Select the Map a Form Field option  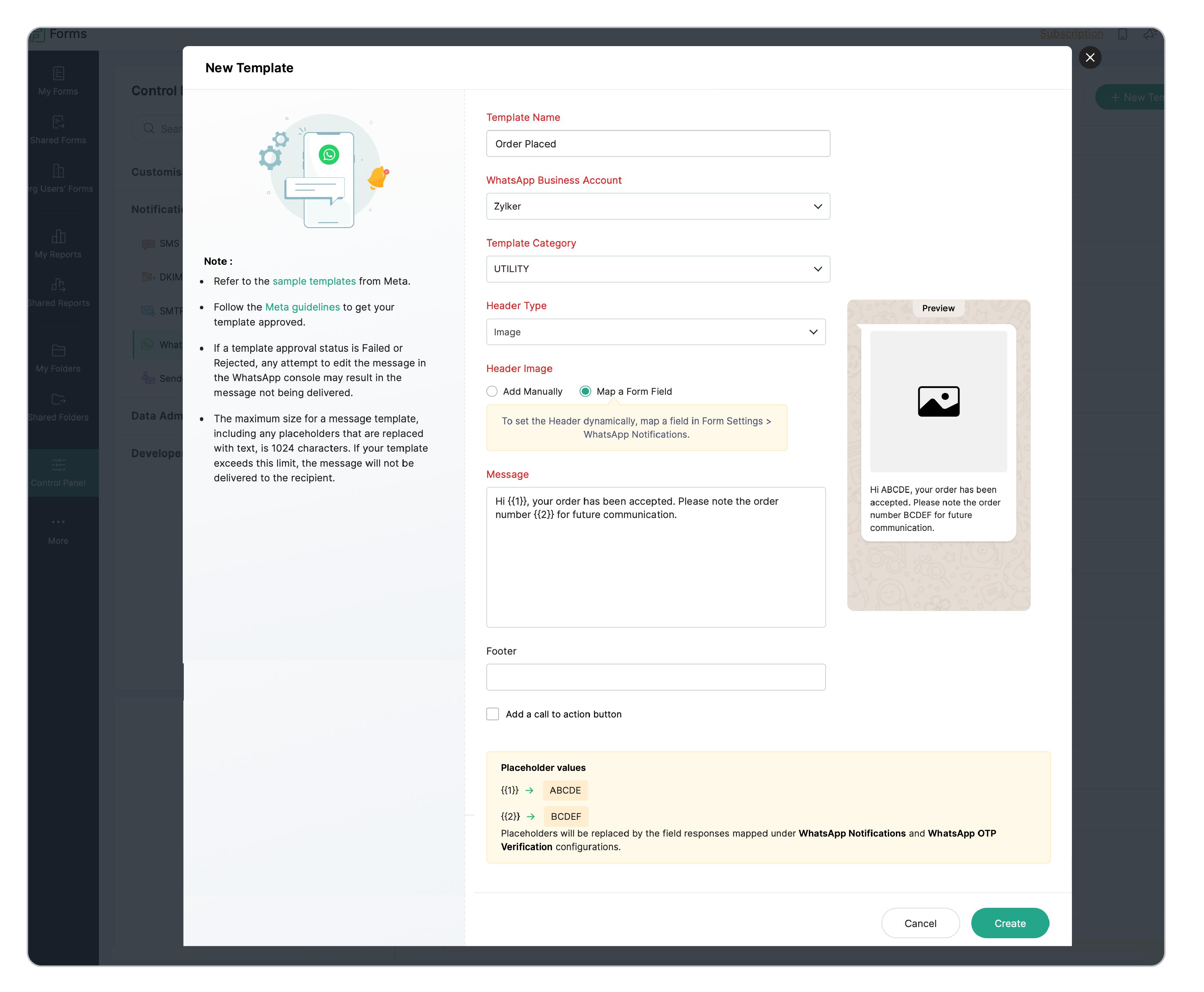click(x=585, y=392)
